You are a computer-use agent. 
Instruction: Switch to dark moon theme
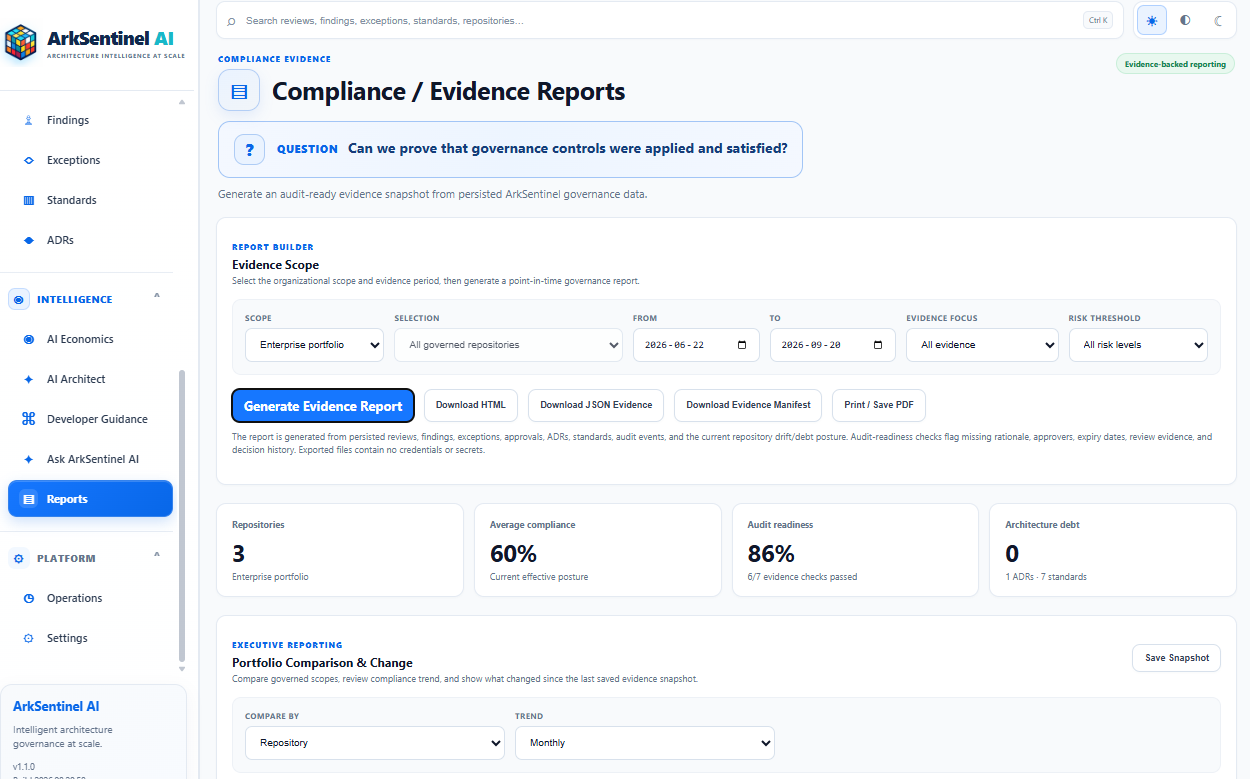1218,20
